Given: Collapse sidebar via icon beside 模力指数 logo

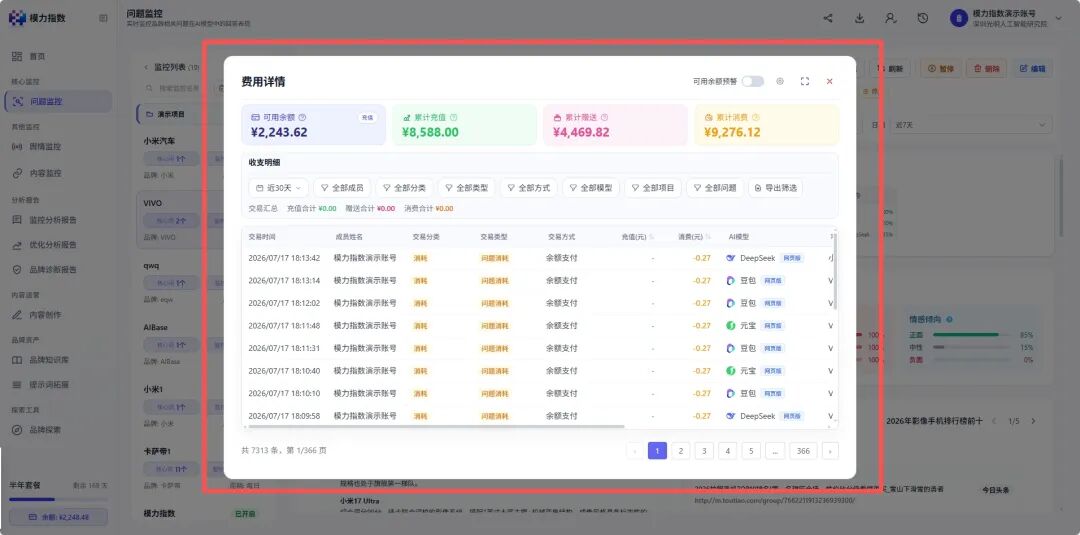Looking at the screenshot, I should tap(103, 18).
